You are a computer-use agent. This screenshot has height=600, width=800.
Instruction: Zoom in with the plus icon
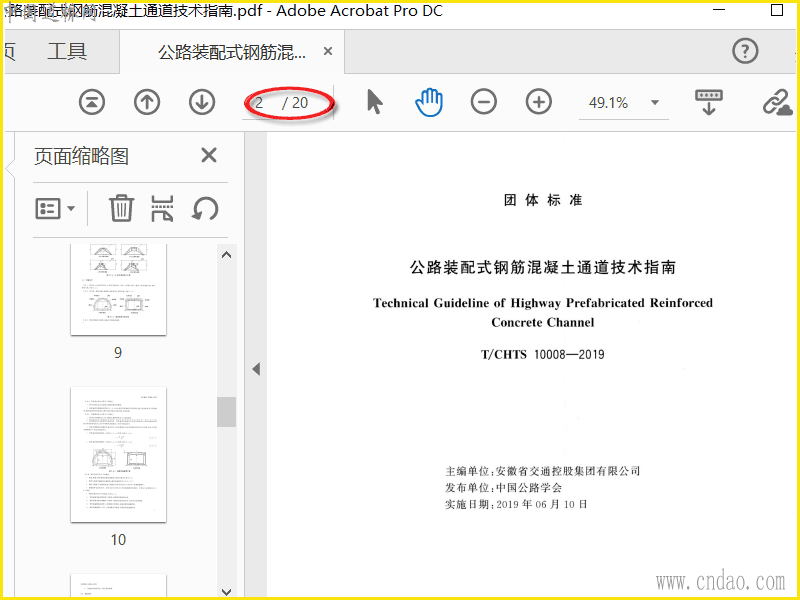(x=539, y=102)
